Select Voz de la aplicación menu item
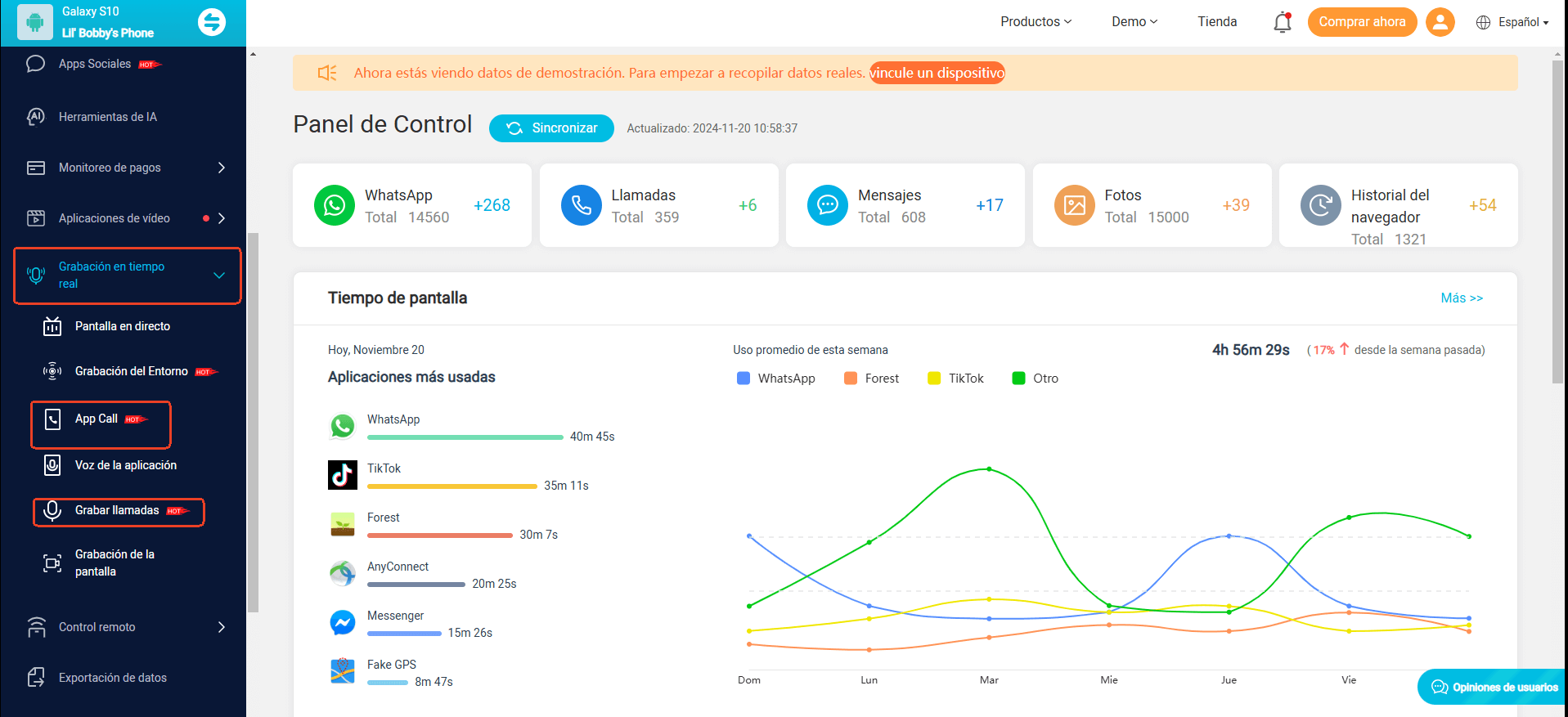The image size is (1568, 717). click(x=126, y=465)
